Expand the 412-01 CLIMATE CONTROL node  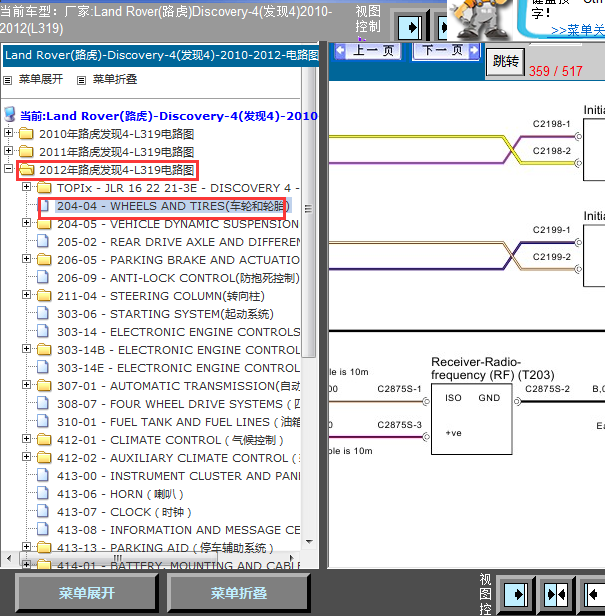(26, 438)
